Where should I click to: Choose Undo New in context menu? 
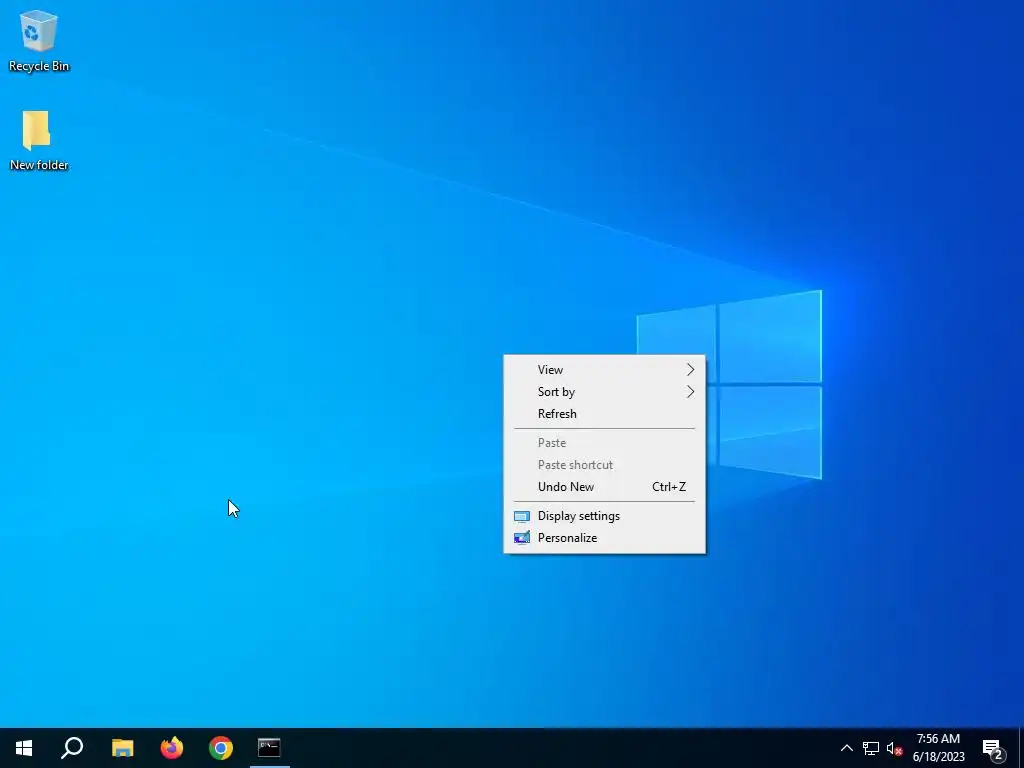pos(604,487)
